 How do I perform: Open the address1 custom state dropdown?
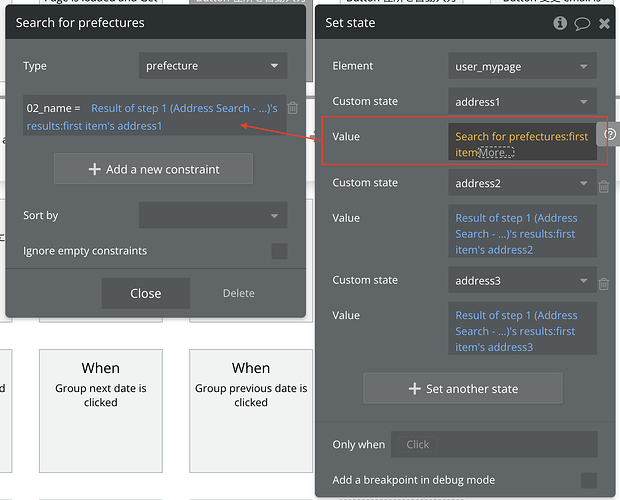tap(522, 101)
